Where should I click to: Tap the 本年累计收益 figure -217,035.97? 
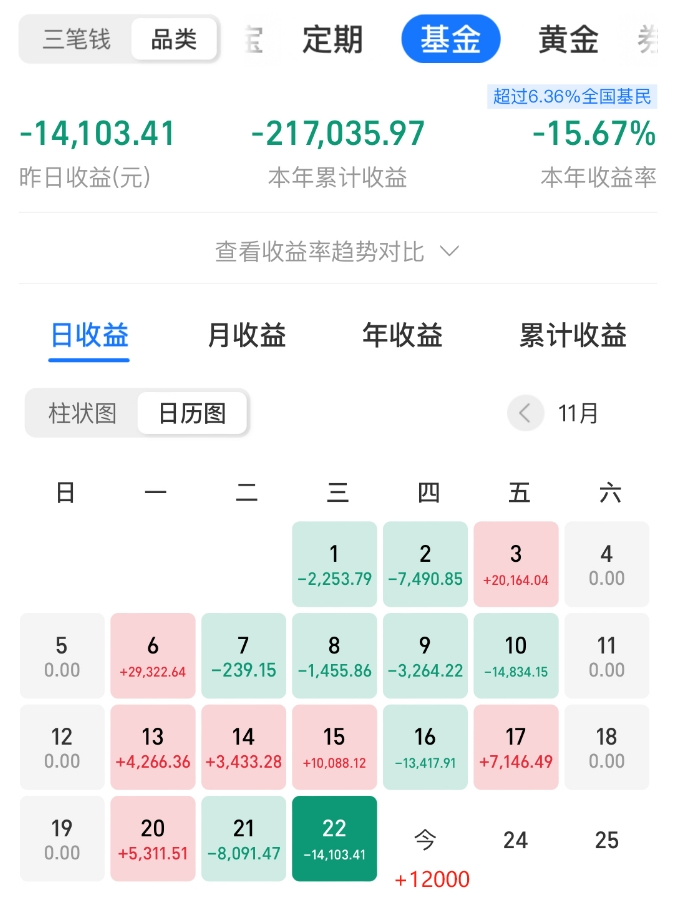pos(338,133)
